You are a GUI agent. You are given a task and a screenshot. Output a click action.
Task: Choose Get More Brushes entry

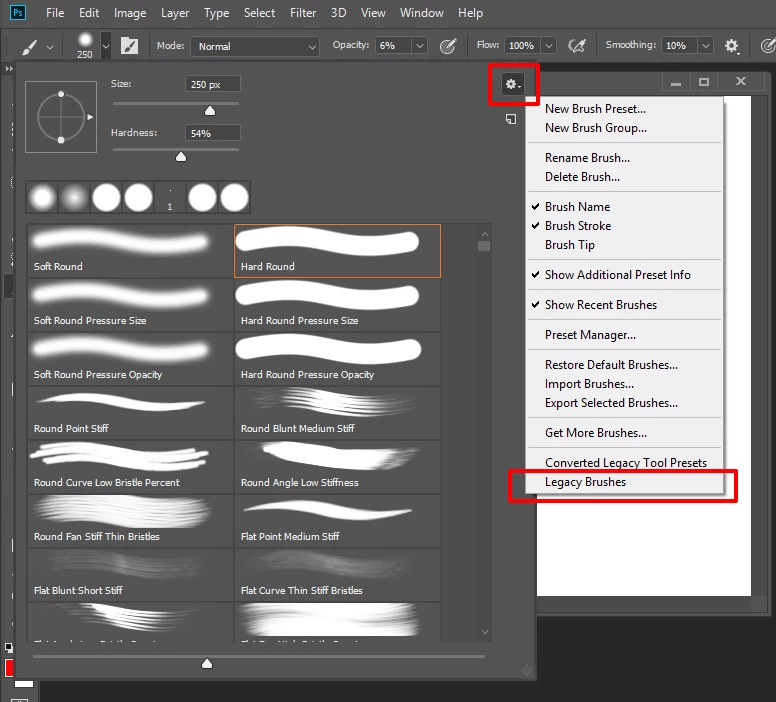coord(624,433)
